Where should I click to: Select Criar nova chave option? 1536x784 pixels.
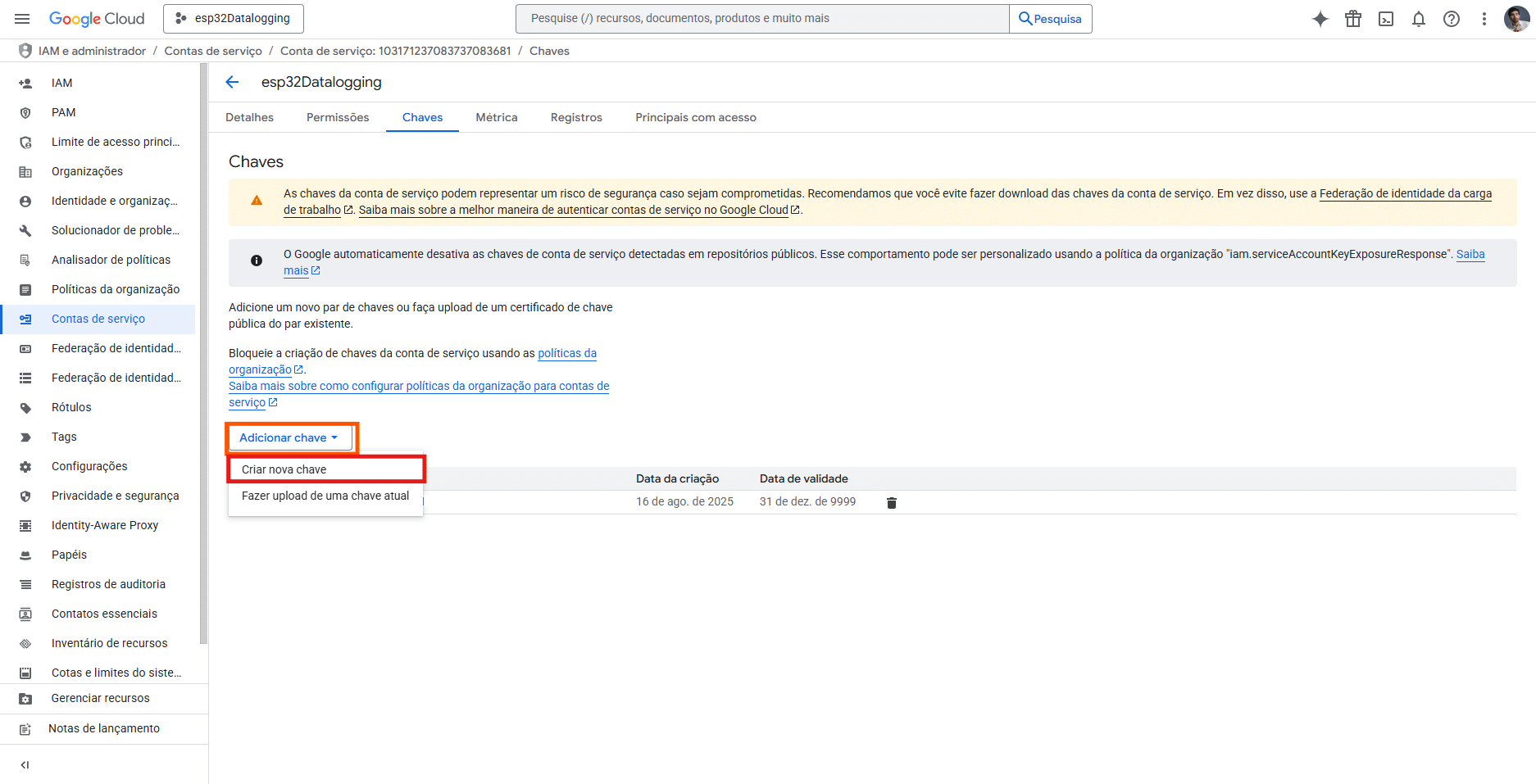tap(284, 469)
